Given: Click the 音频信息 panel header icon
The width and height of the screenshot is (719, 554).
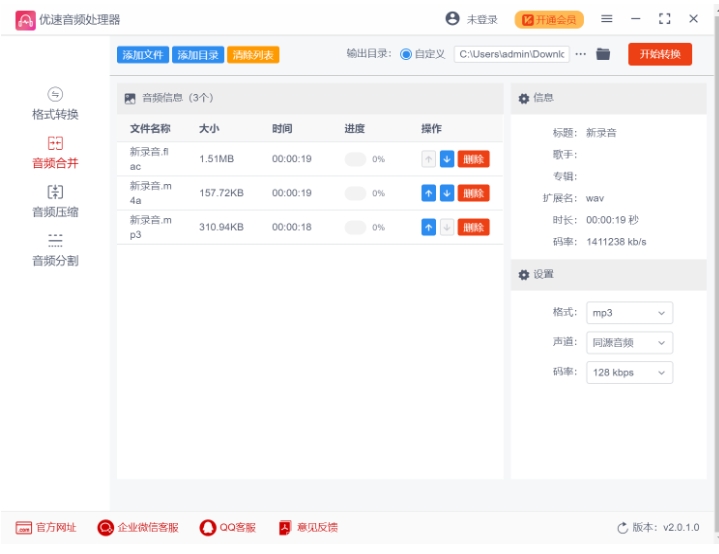Looking at the screenshot, I should pyautogui.click(x=130, y=98).
